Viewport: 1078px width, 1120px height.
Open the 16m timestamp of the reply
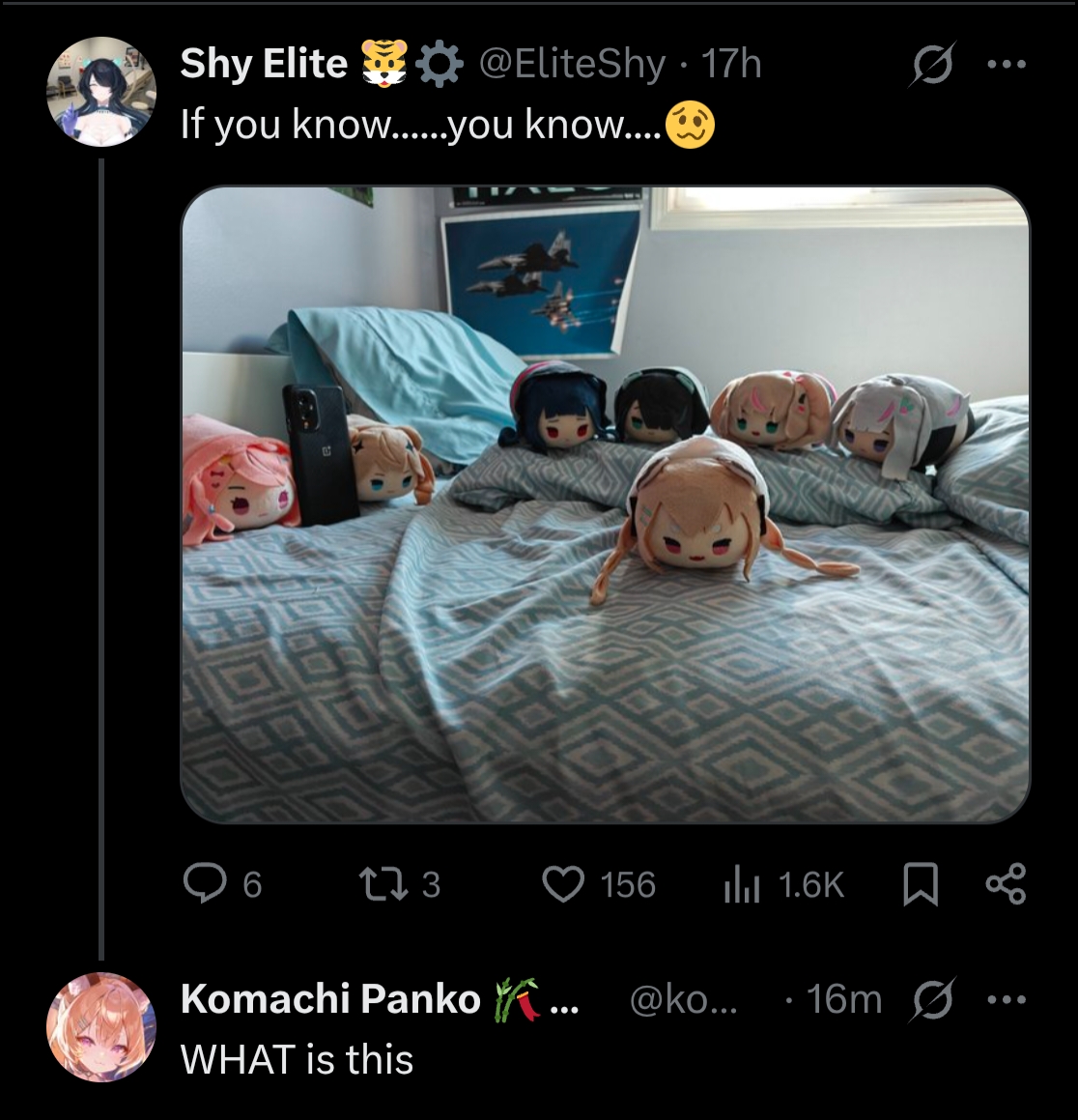(x=844, y=998)
